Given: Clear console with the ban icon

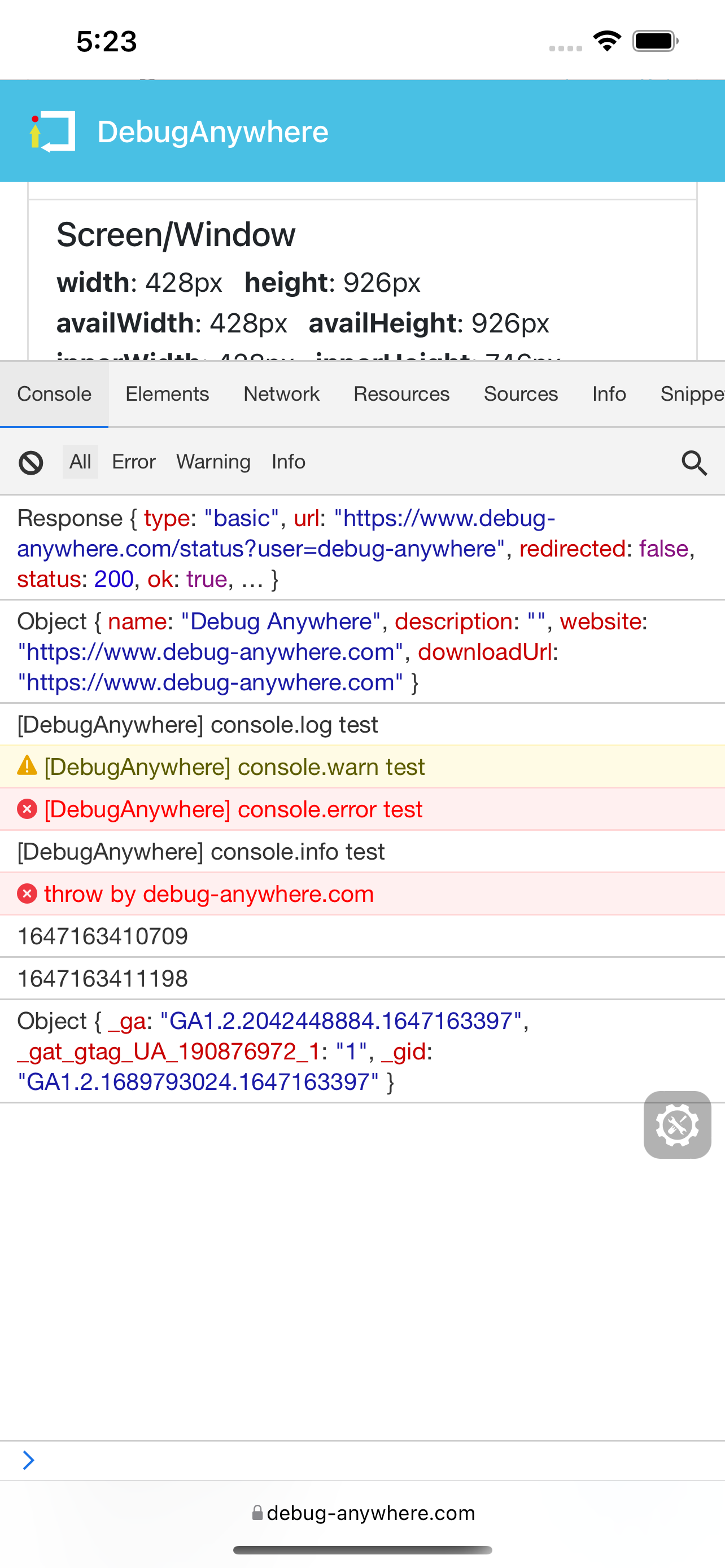Looking at the screenshot, I should [30, 463].
